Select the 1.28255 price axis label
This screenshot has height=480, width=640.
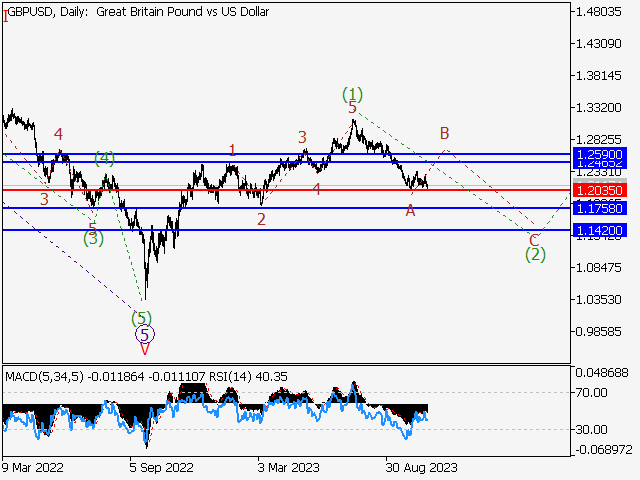point(598,140)
